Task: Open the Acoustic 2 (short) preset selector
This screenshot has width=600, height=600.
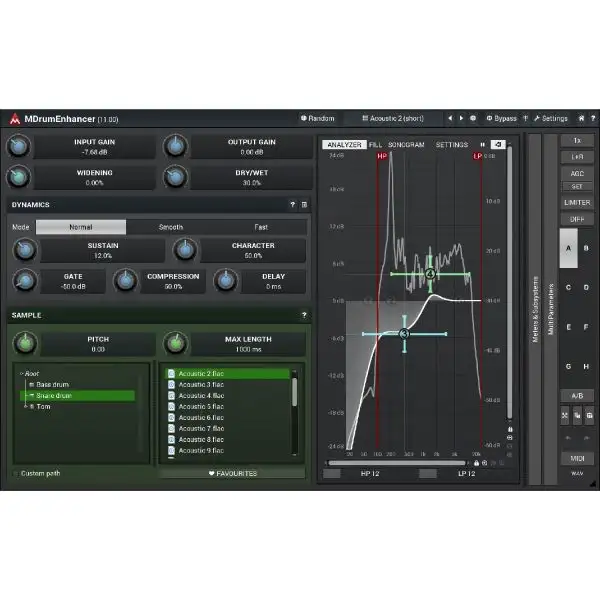Action: [x=393, y=119]
